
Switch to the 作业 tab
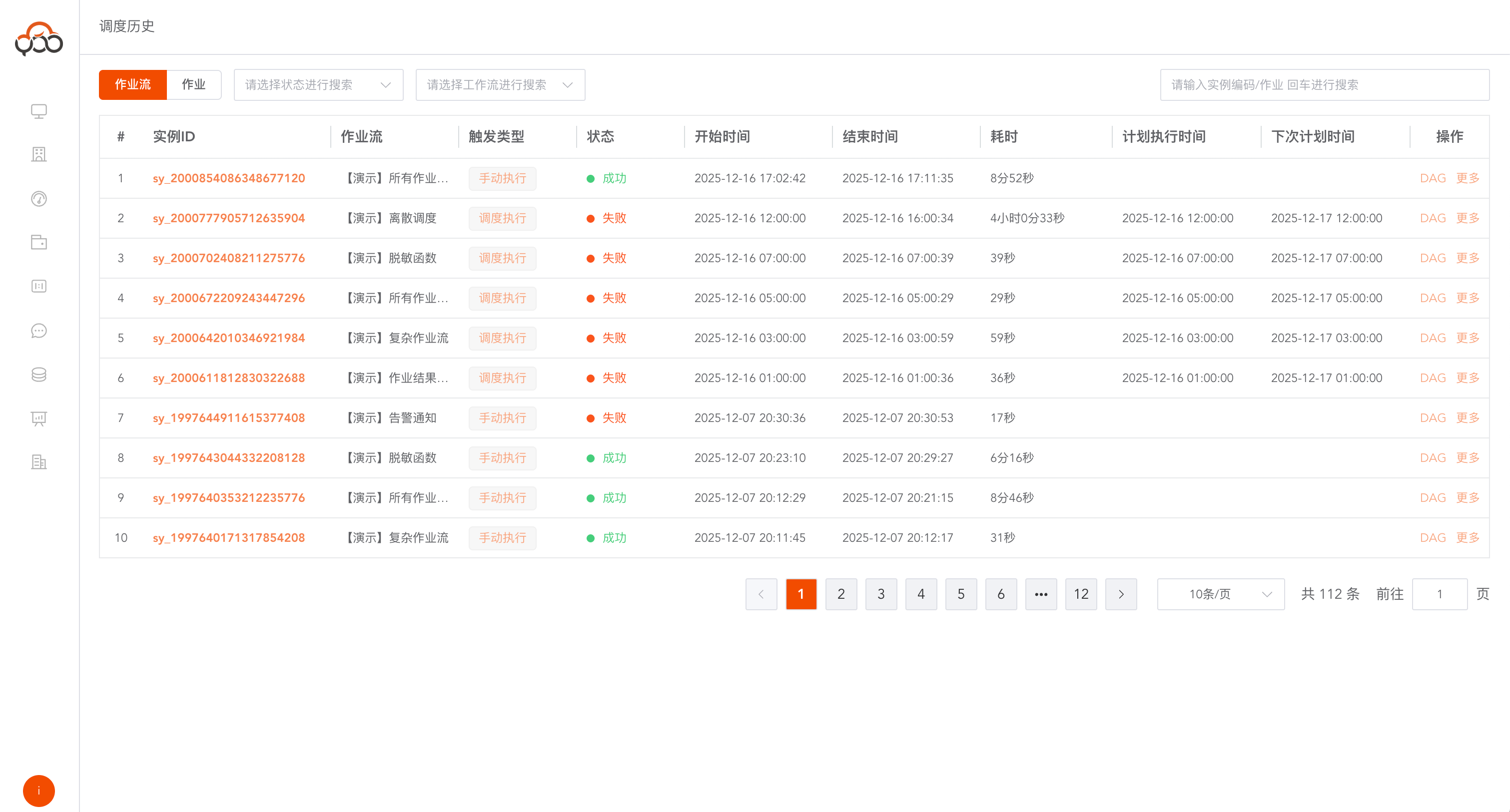tap(193, 84)
